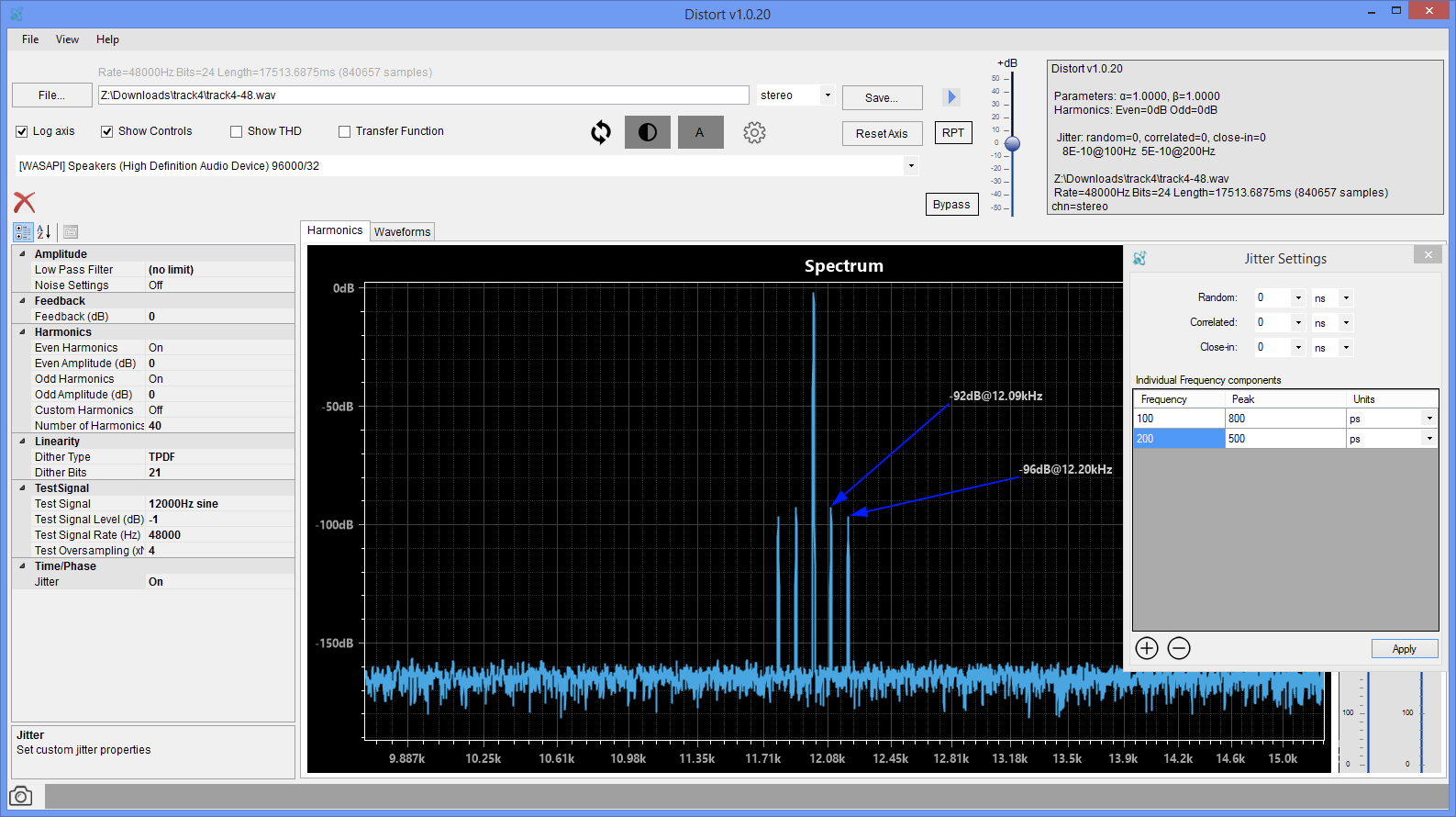
Task: Click the 'A' weighting button
Action: click(x=700, y=132)
